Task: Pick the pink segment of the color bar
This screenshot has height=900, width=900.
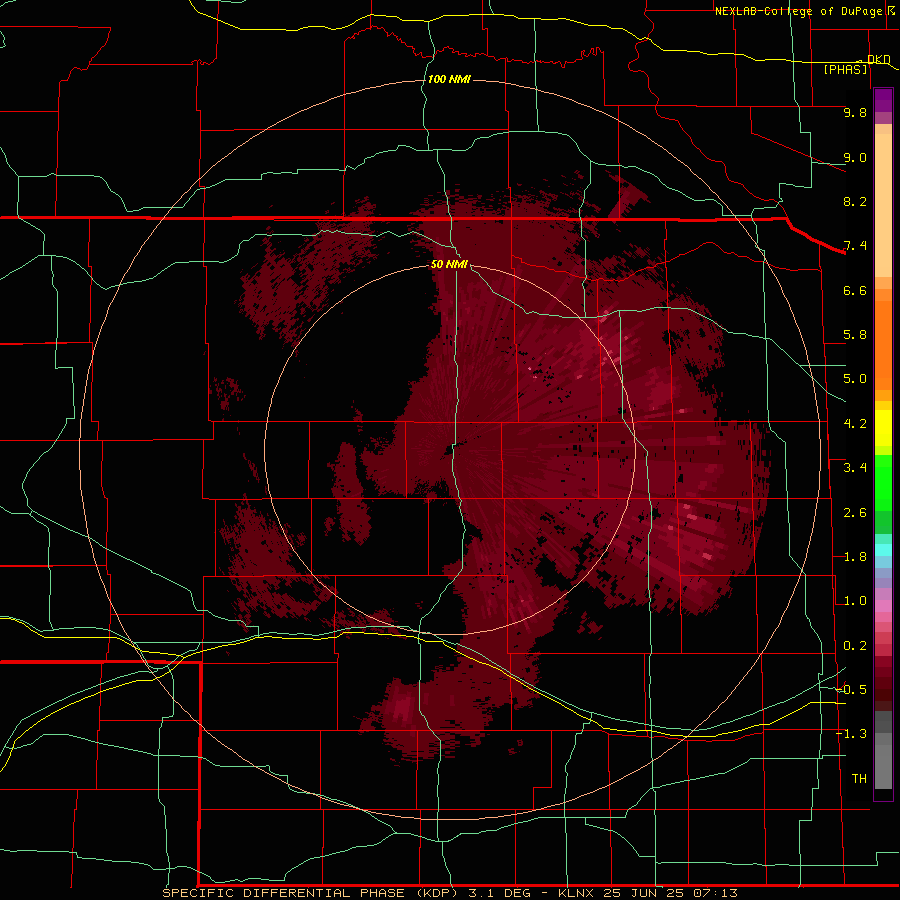Action: (x=883, y=606)
